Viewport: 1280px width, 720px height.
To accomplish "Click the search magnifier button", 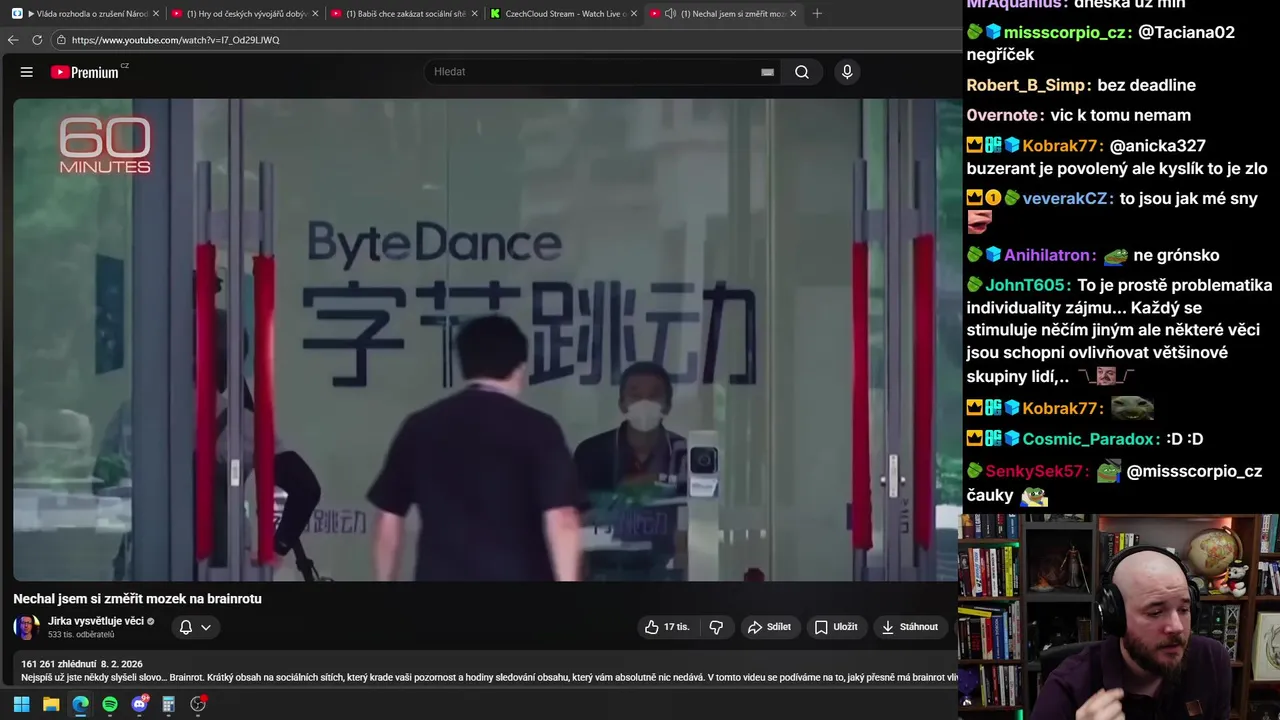I will (x=802, y=72).
